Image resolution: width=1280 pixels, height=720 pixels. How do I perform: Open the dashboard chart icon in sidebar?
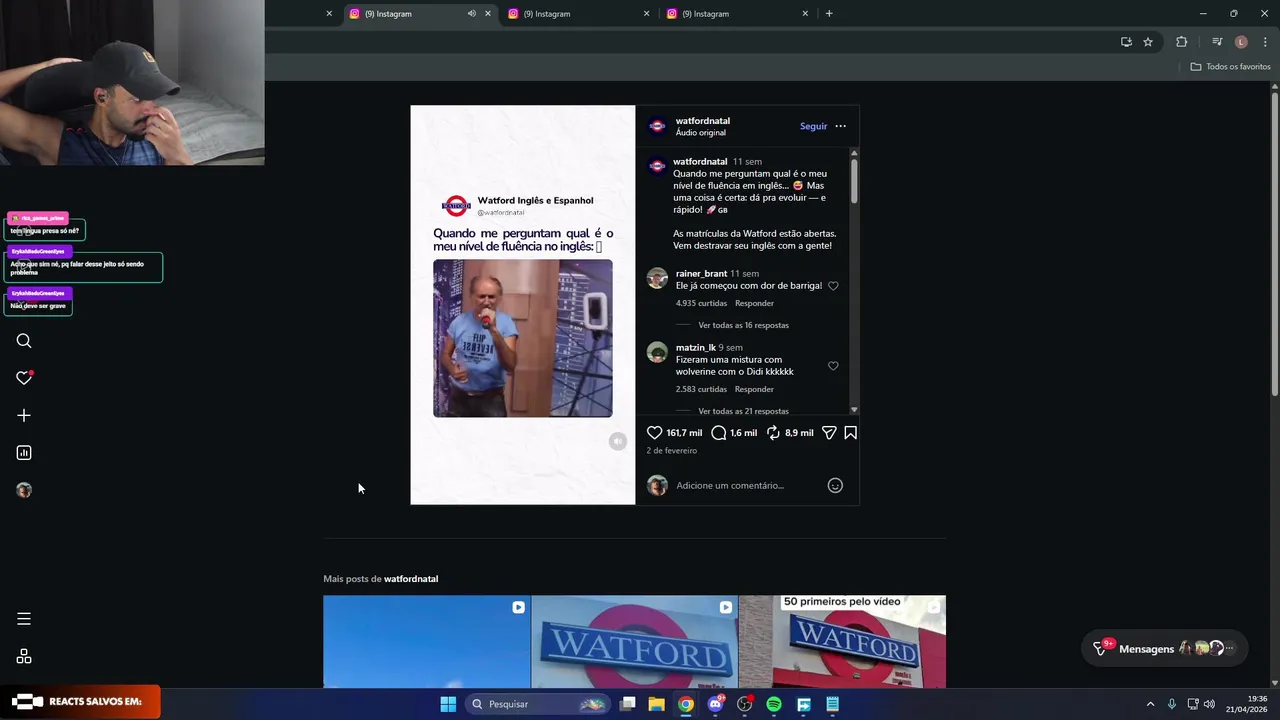24,453
